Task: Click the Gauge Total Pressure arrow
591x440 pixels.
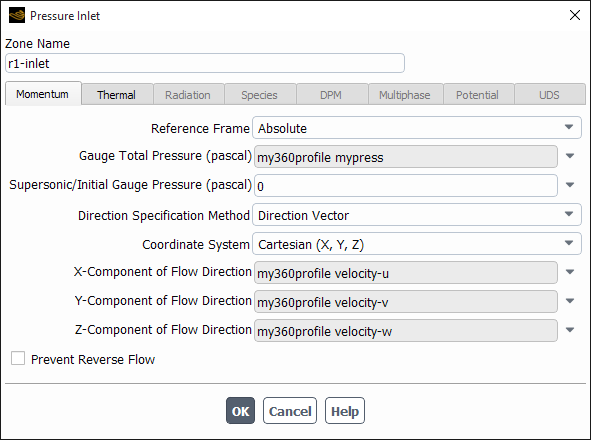Action: [570, 156]
